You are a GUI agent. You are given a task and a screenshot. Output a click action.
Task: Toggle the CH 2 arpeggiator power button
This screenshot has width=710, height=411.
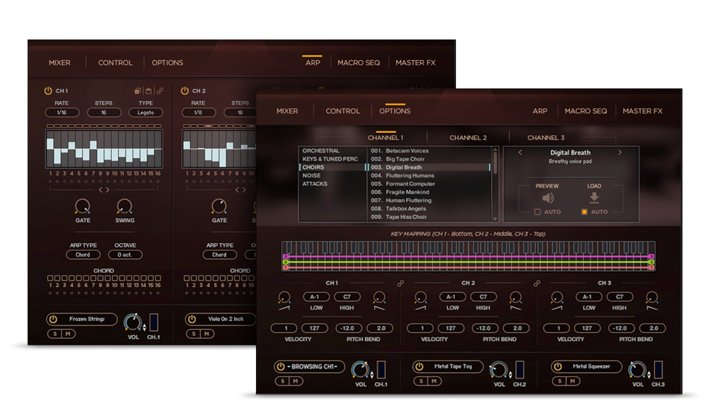point(185,91)
